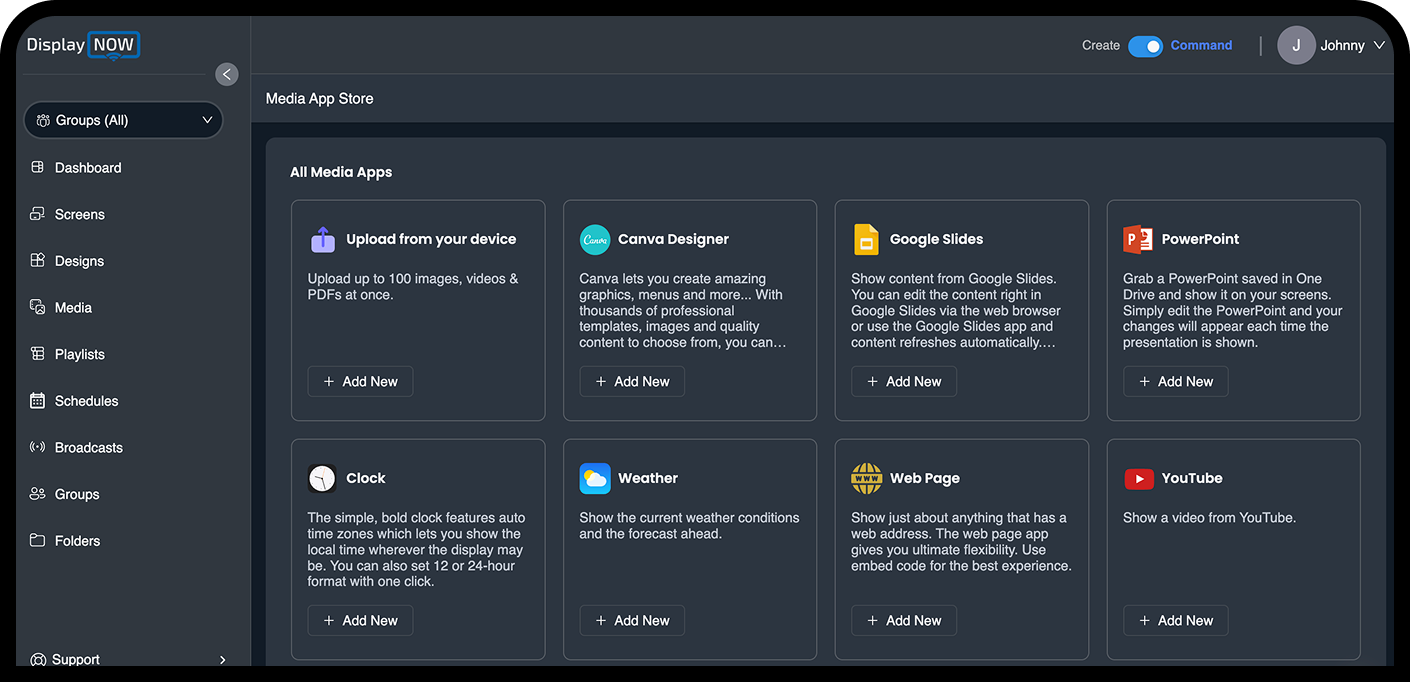Add New PowerPoint app
Image resolution: width=1410 pixels, height=682 pixels.
click(x=1176, y=381)
